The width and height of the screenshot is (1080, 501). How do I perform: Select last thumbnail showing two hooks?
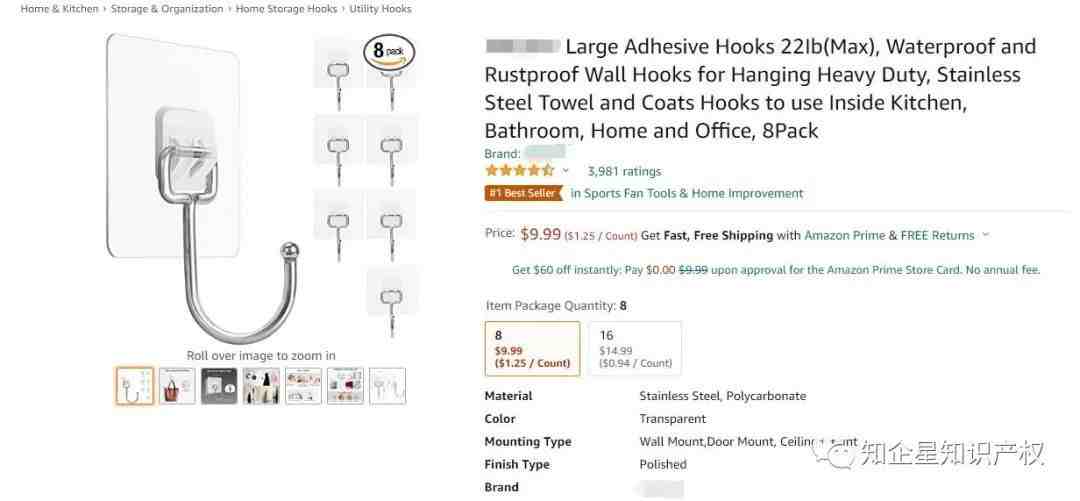[387, 385]
